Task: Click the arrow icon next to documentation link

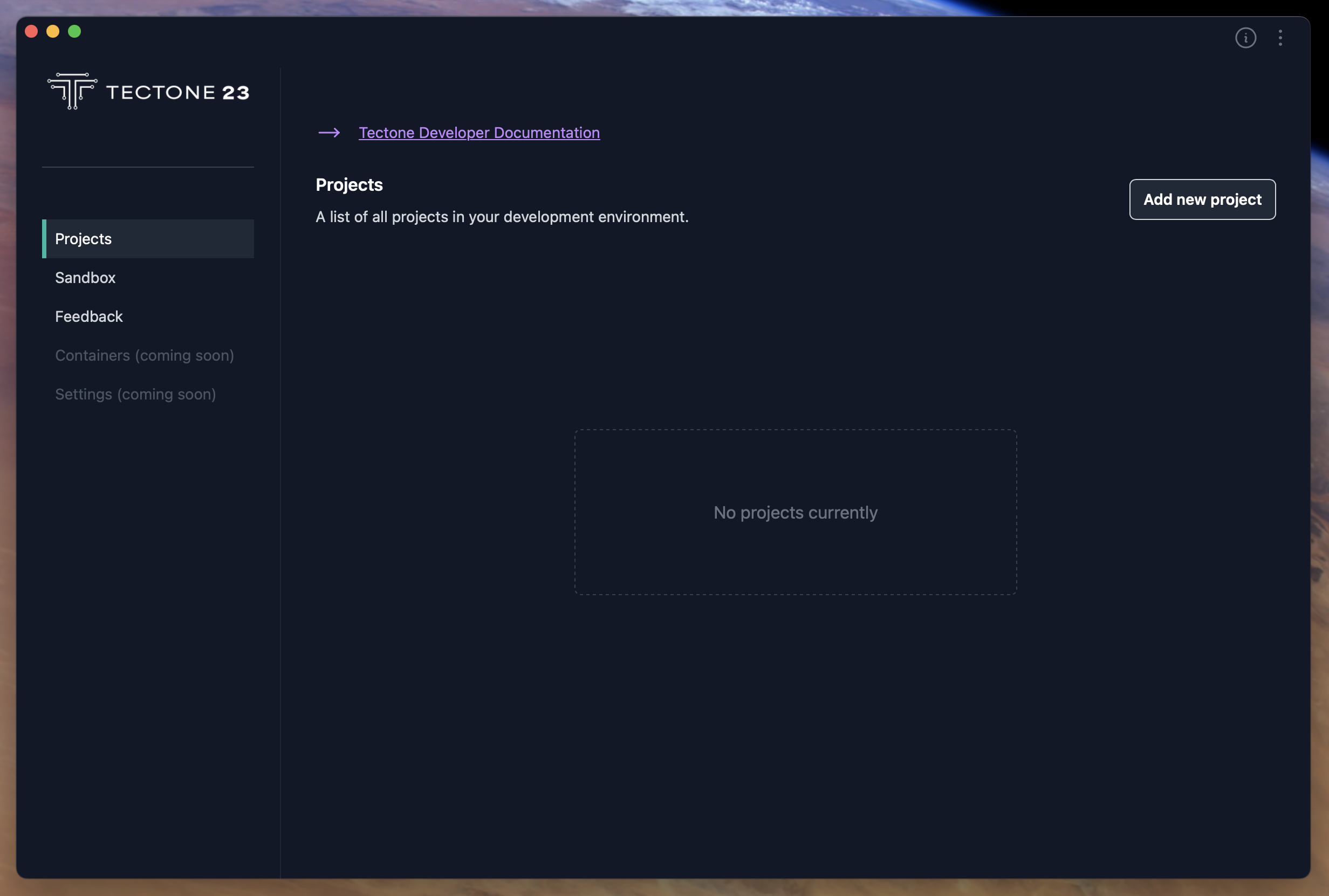Action: pyautogui.click(x=328, y=132)
